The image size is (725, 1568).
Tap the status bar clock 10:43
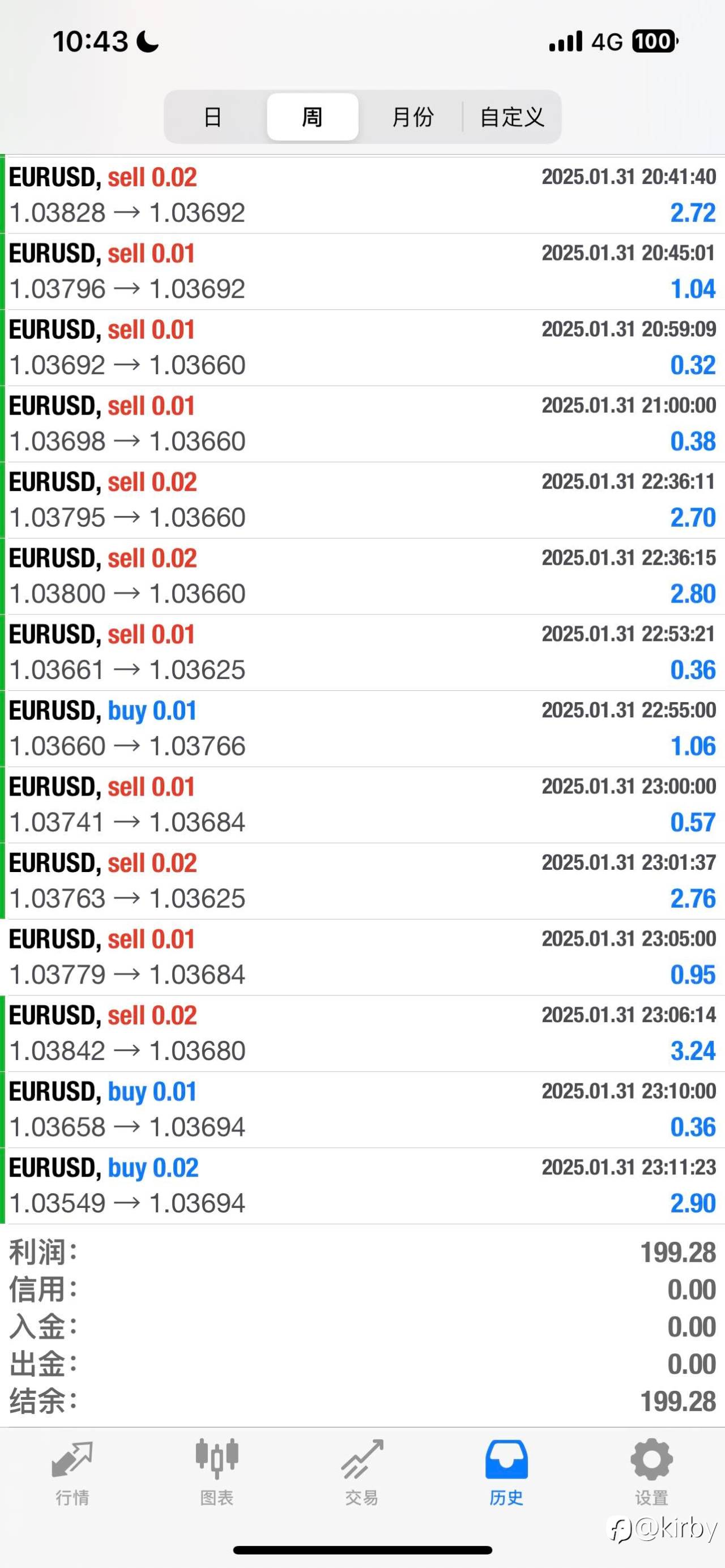pyautogui.click(x=90, y=41)
